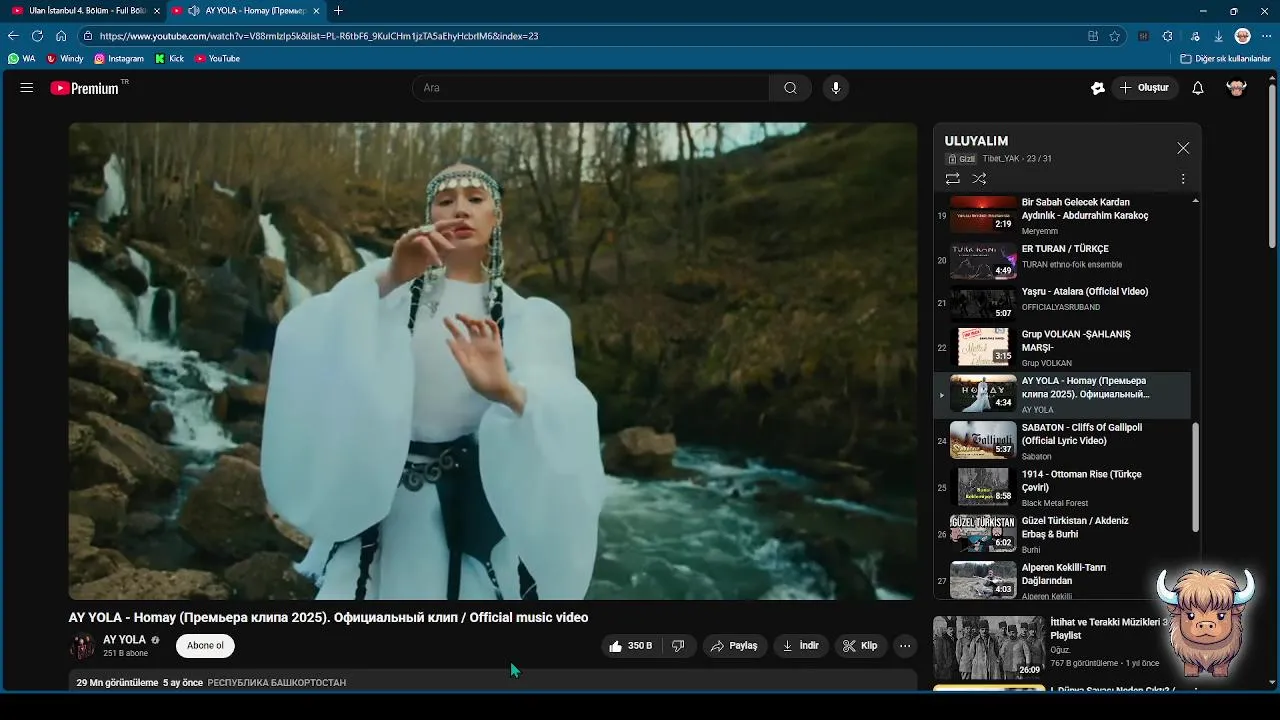This screenshot has height=720, width=1280.
Task: Open playlist three-dot options menu
Action: (1183, 179)
